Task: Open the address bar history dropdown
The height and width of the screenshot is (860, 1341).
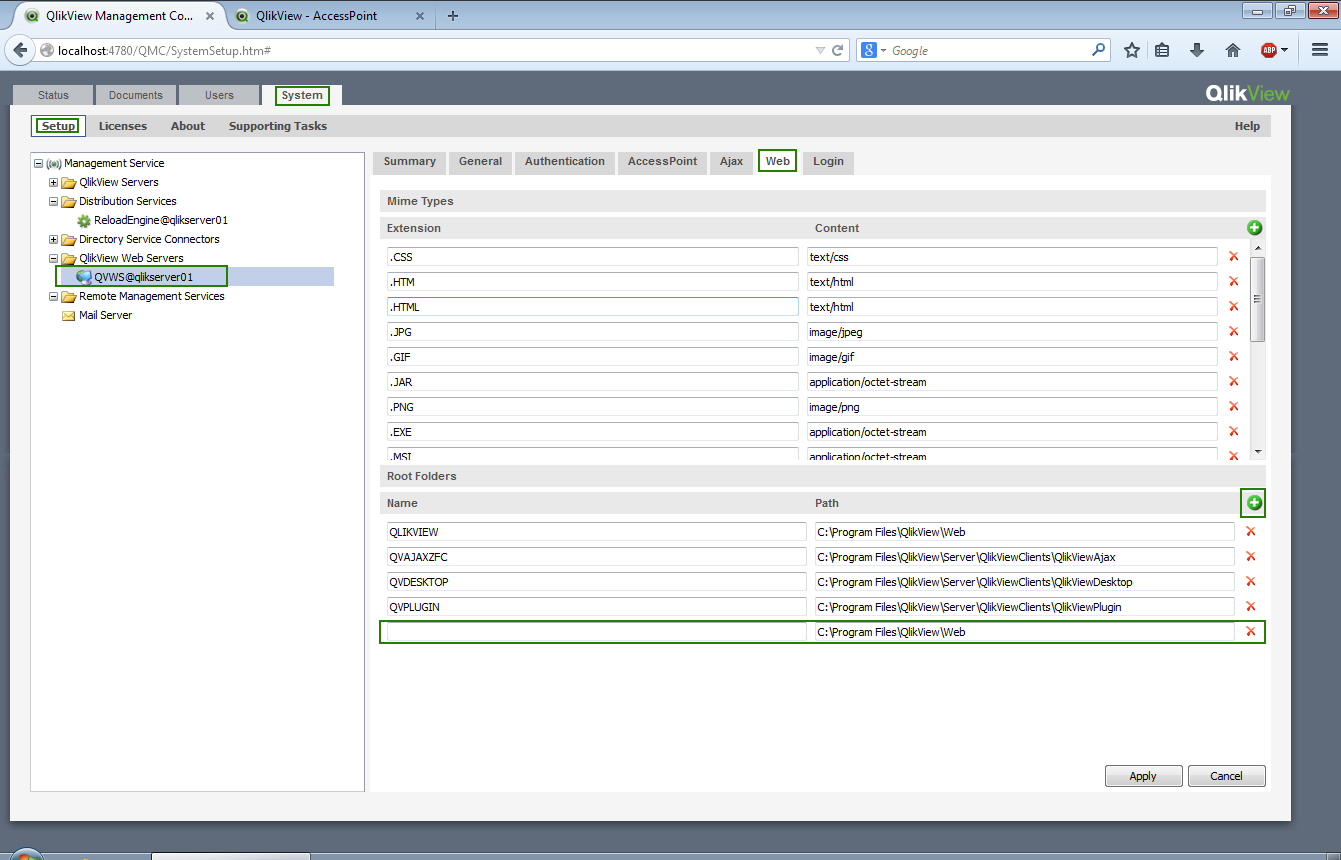Action: pyautogui.click(x=820, y=50)
